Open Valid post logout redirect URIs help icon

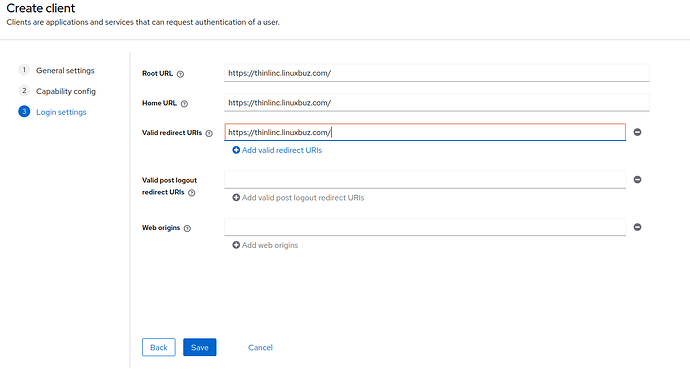tap(191, 192)
